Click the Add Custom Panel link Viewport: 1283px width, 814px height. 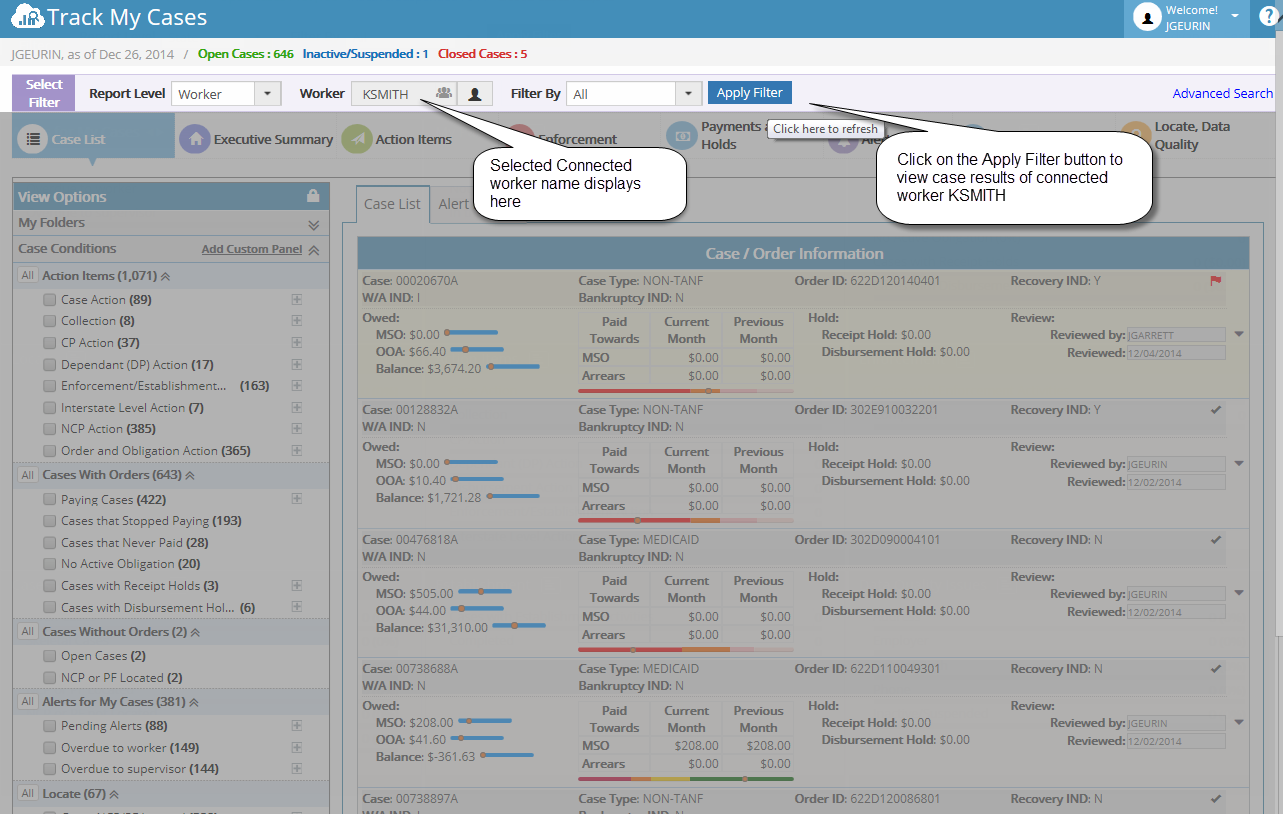pyautogui.click(x=252, y=249)
